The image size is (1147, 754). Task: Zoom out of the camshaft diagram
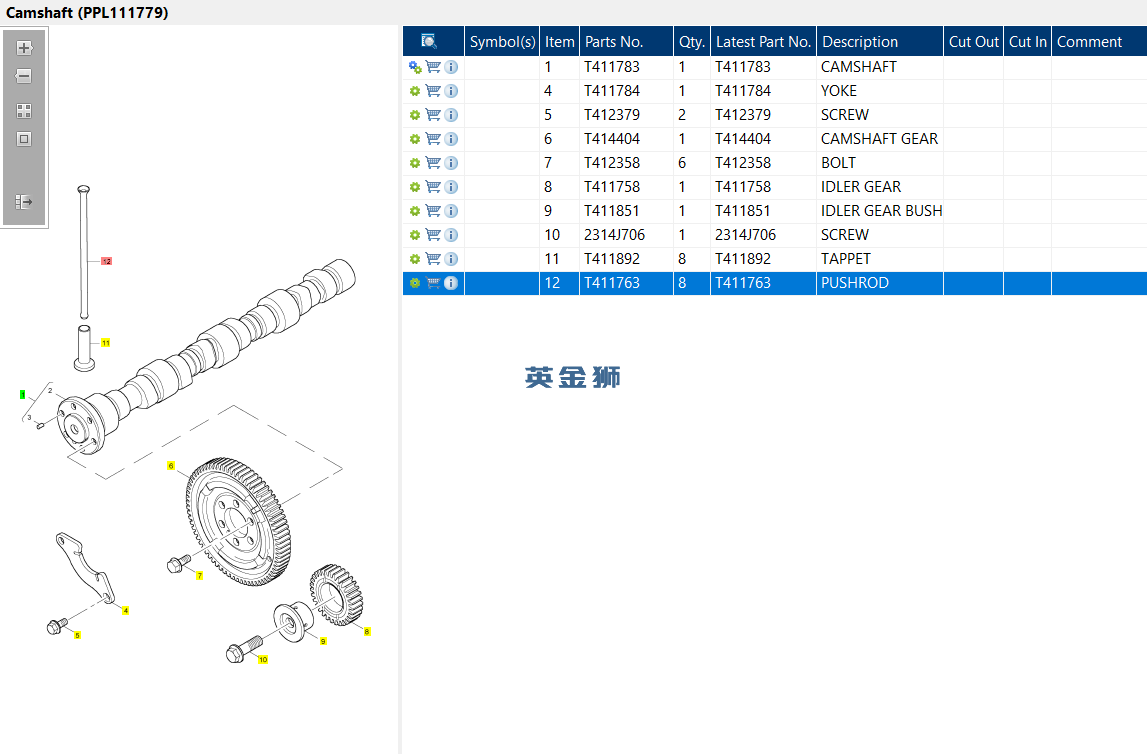24,76
